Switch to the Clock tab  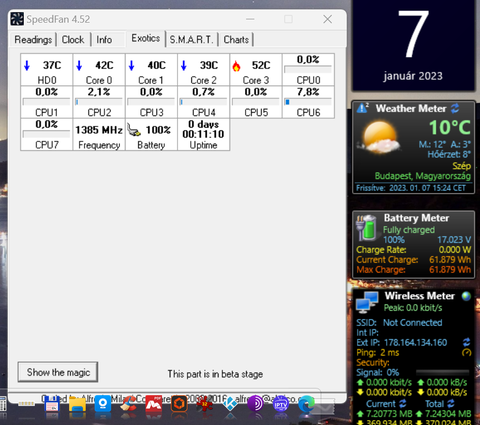pos(73,40)
